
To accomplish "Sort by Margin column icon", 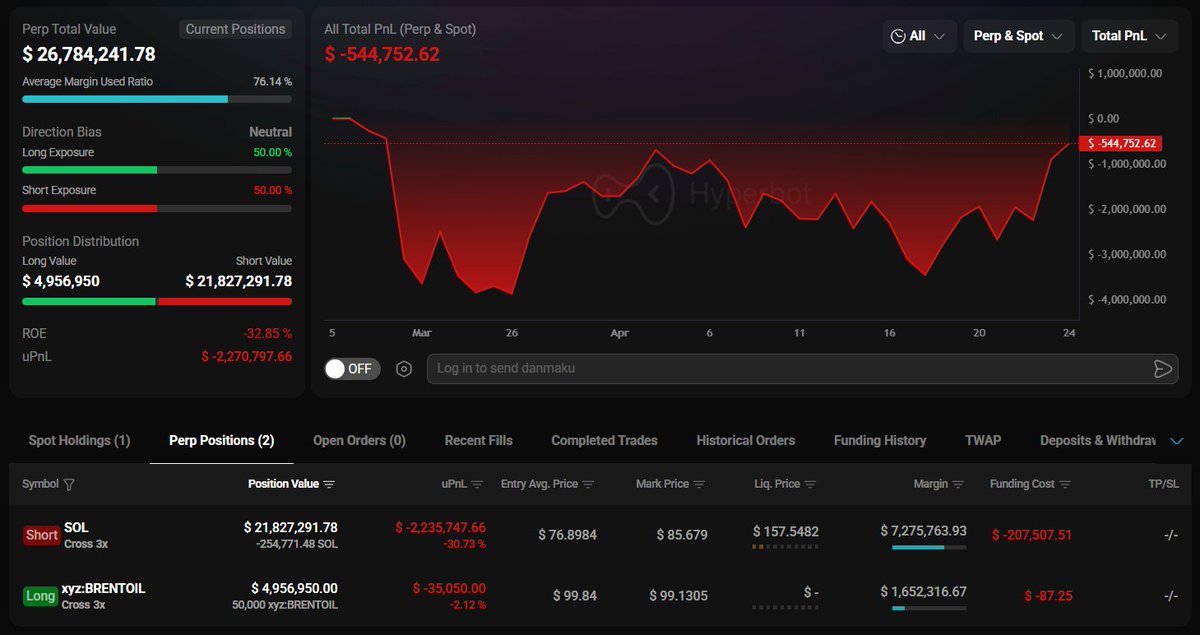I will pos(958,484).
